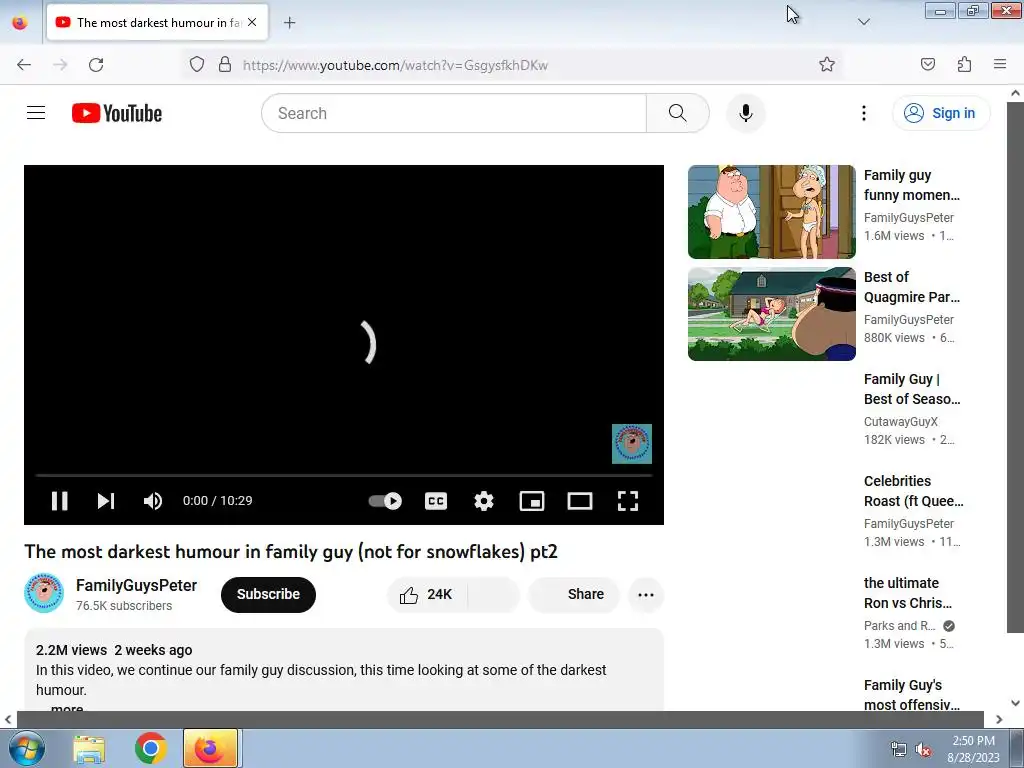Open the Firefox extensions puzzle icon
Screen dimensions: 1024x768
point(964,64)
